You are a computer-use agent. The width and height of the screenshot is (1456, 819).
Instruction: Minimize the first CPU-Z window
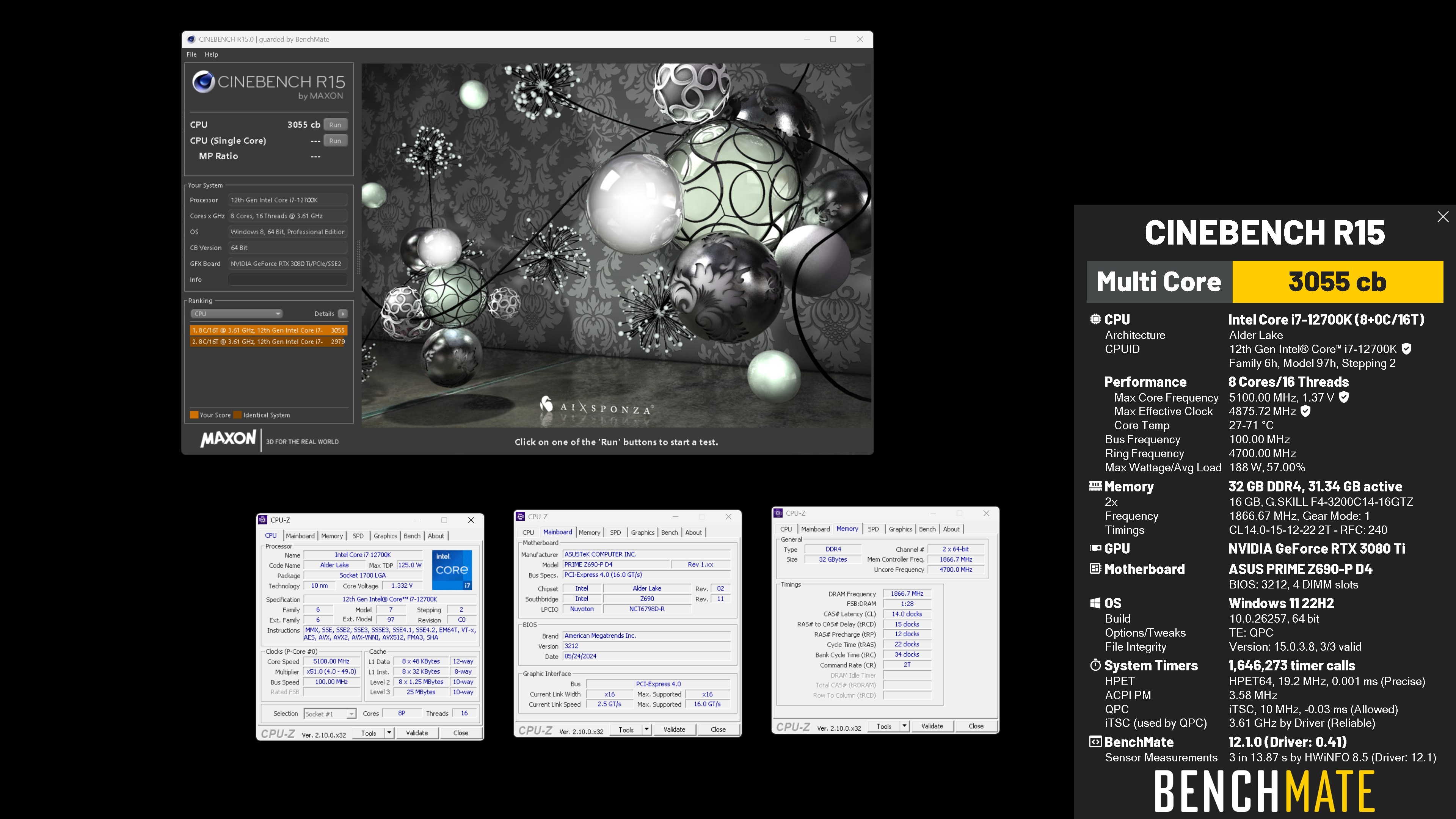pos(418,520)
